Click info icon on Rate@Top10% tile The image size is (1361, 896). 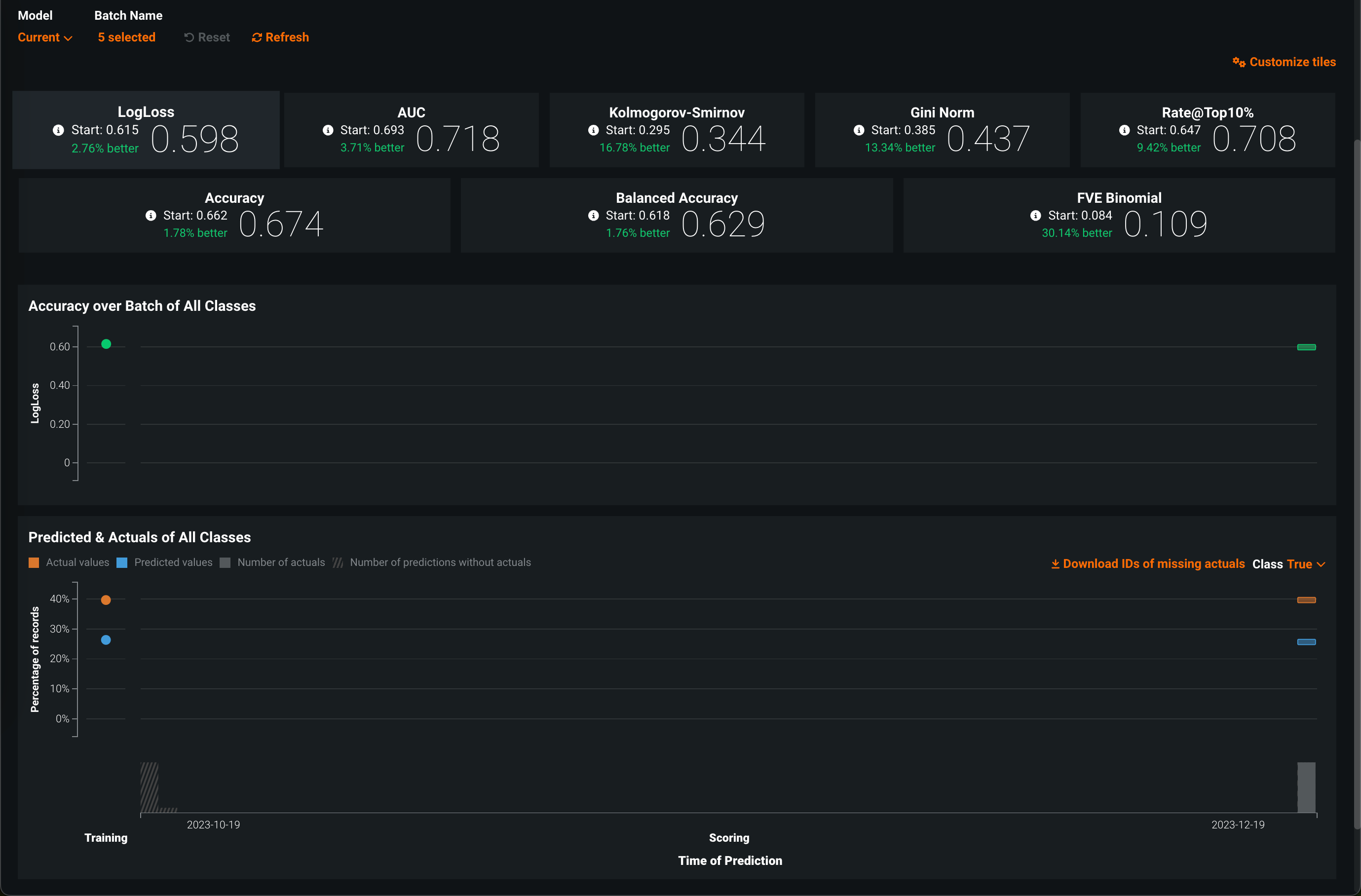(1124, 130)
